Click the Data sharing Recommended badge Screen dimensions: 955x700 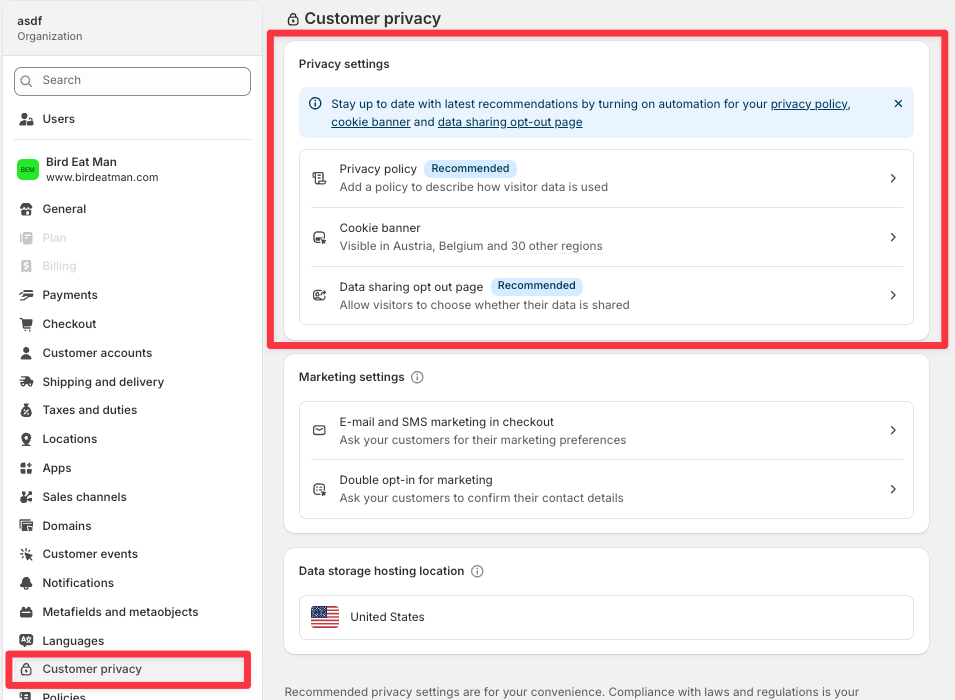click(537, 286)
